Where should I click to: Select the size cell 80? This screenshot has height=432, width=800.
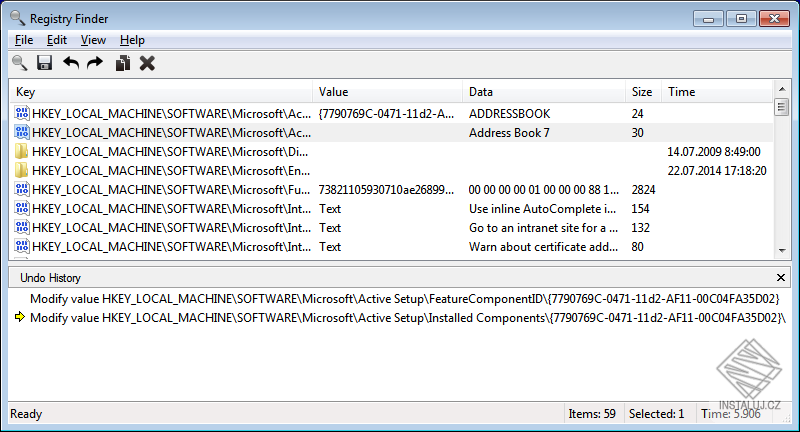(637, 247)
